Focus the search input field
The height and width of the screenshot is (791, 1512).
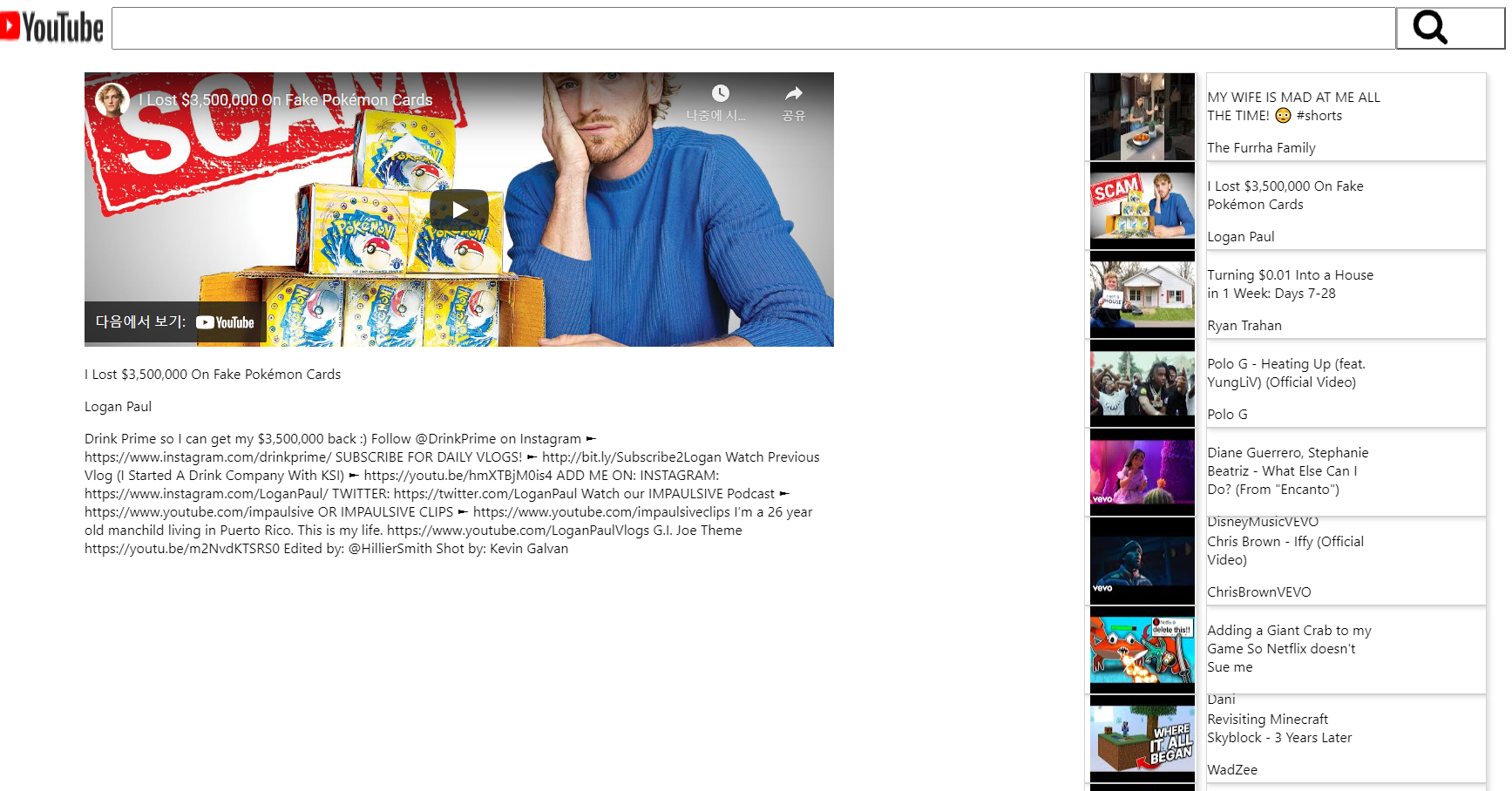[754, 28]
